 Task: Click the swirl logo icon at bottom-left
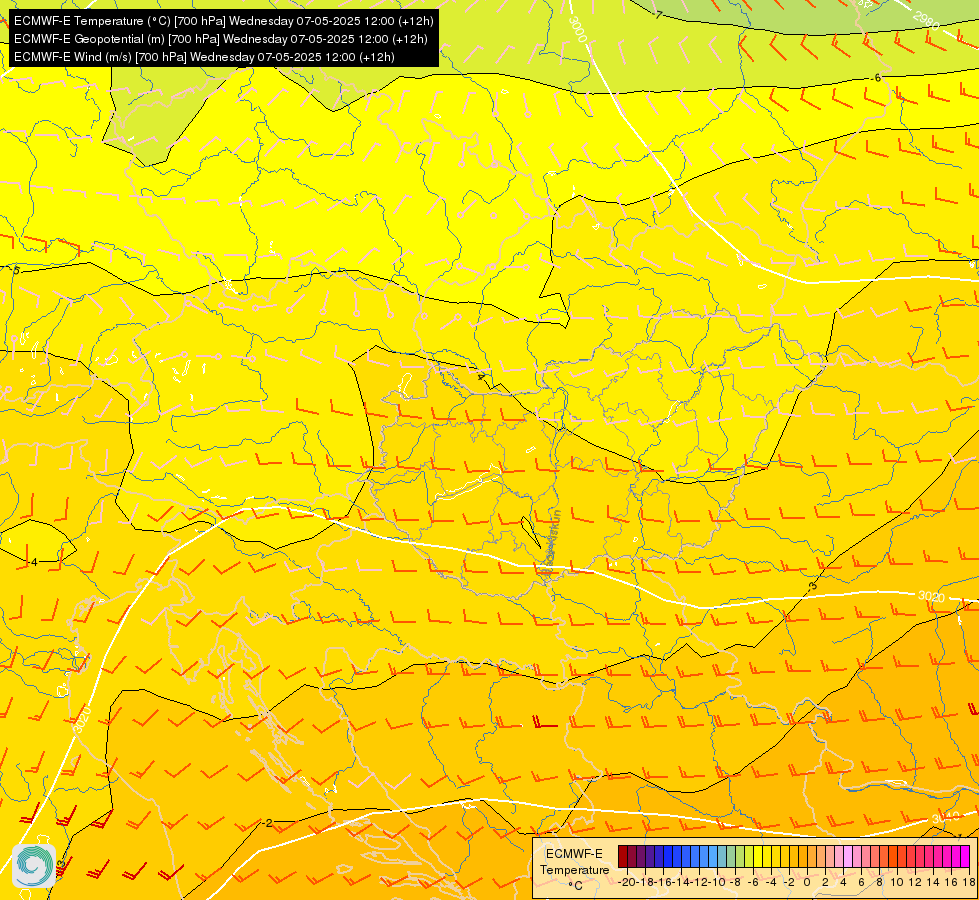pyautogui.click(x=34, y=866)
